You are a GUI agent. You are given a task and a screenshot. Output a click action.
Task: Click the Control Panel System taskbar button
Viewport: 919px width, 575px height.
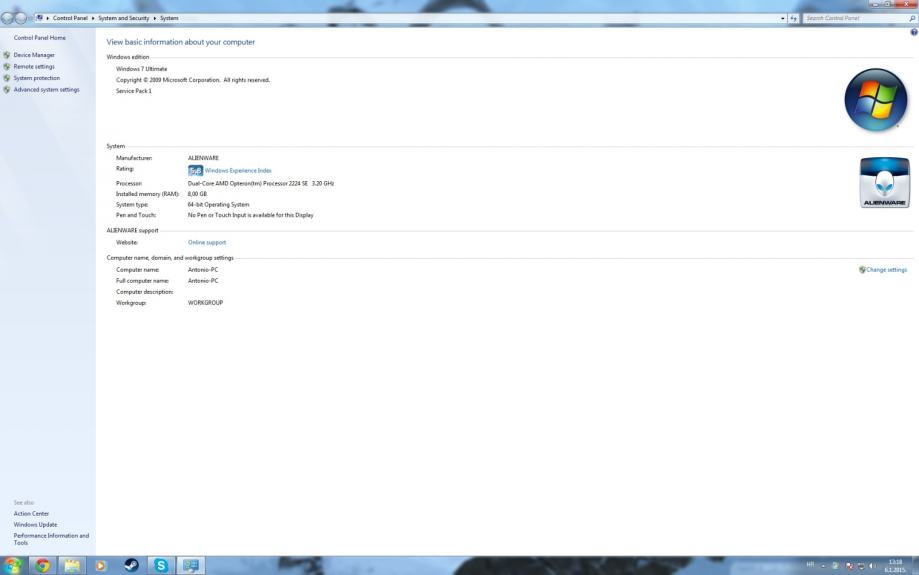190,565
